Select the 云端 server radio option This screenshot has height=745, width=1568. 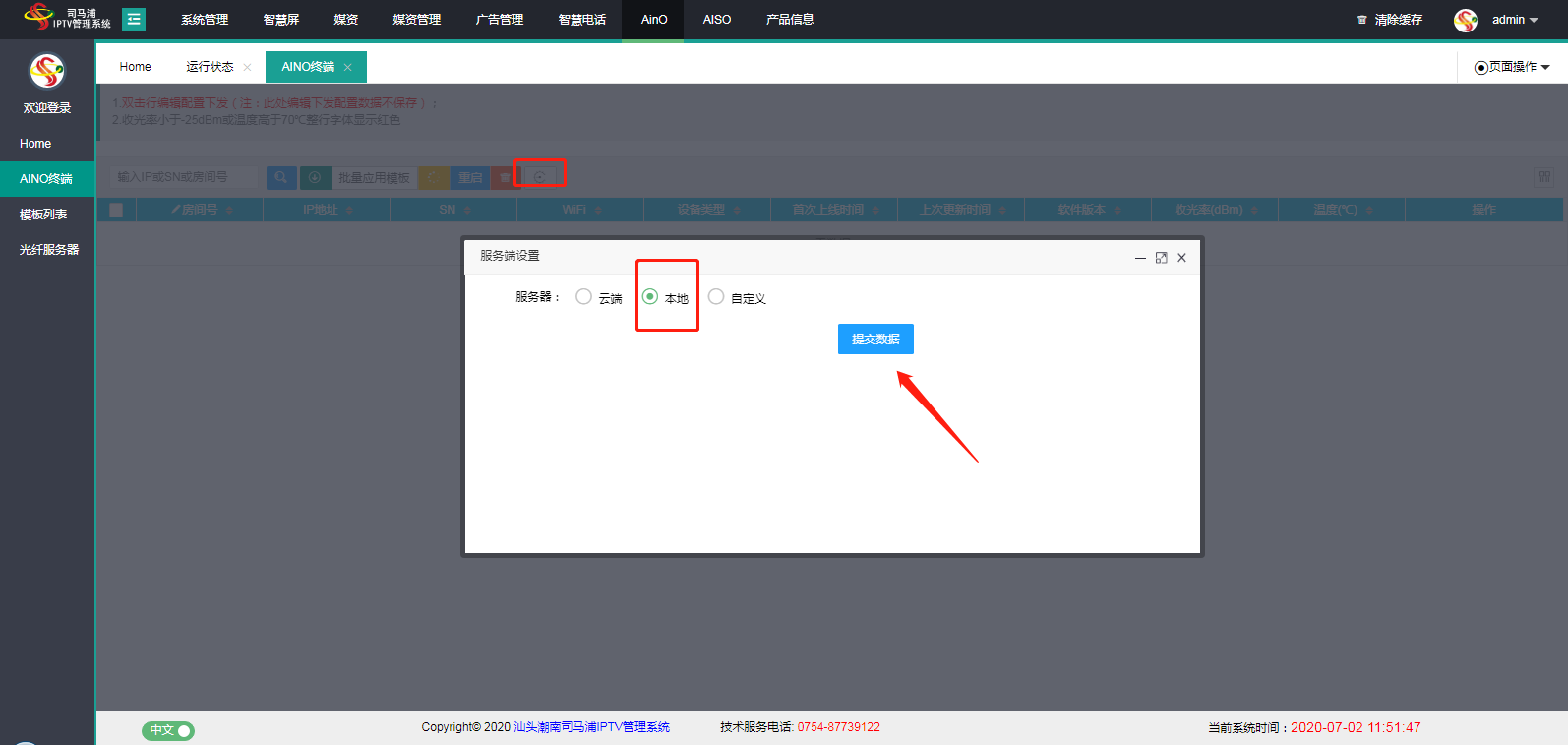coord(584,297)
